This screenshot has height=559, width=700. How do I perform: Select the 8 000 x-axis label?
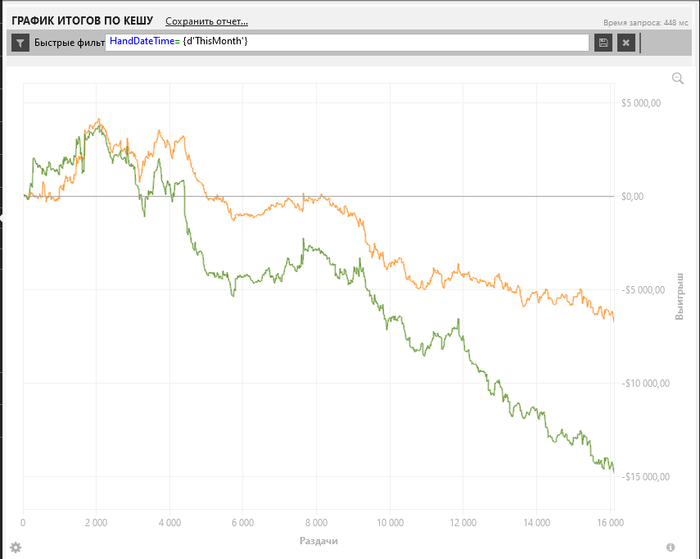(317, 522)
